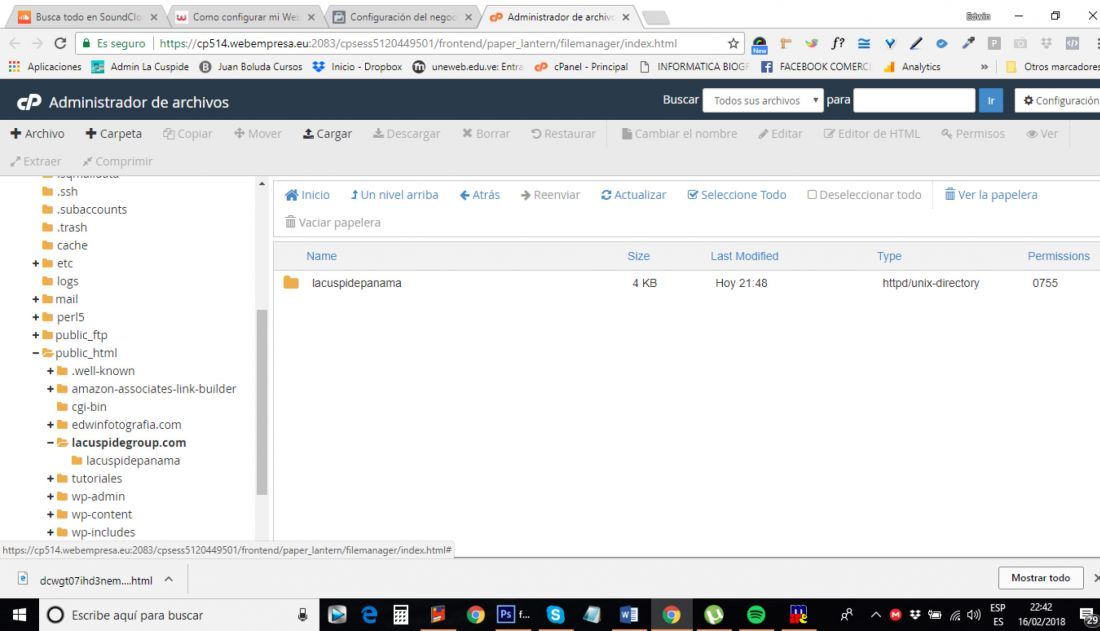Click the Borrar delete item
This screenshot has width=1100, height=631.
pos(485,133)
